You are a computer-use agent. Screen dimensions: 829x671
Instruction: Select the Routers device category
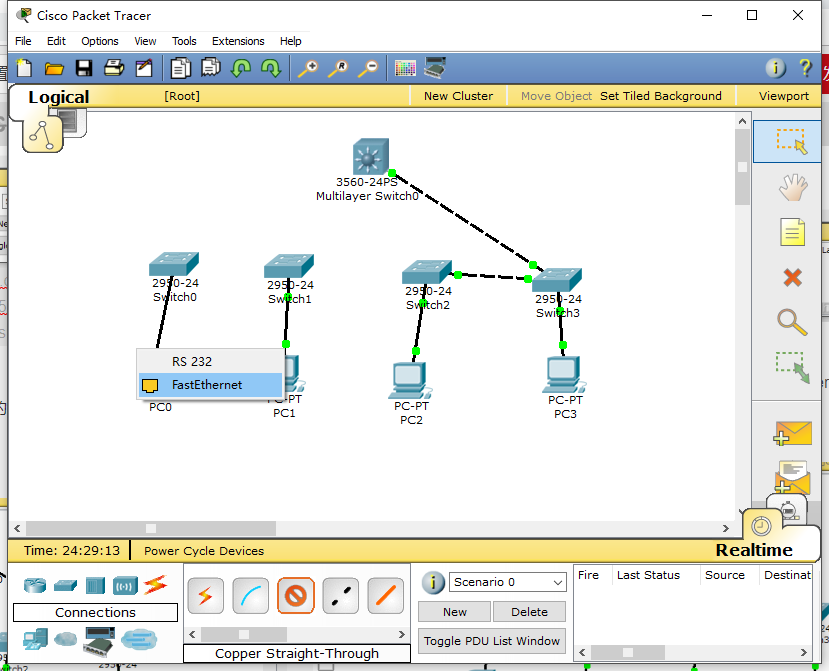point(35,585)
